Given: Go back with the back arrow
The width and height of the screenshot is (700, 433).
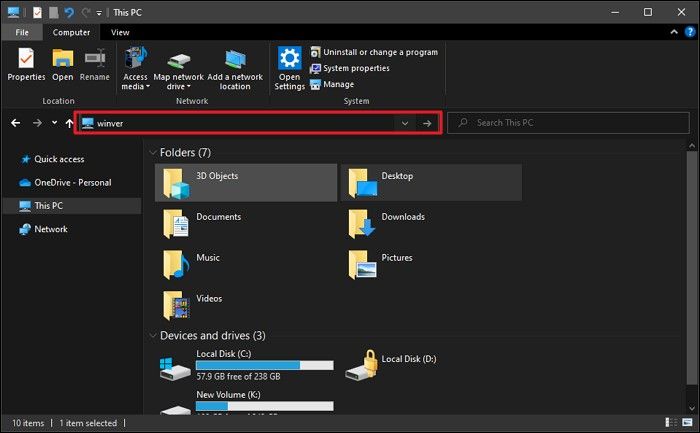Looking at the screenshot, I should (x=16, y=123).
